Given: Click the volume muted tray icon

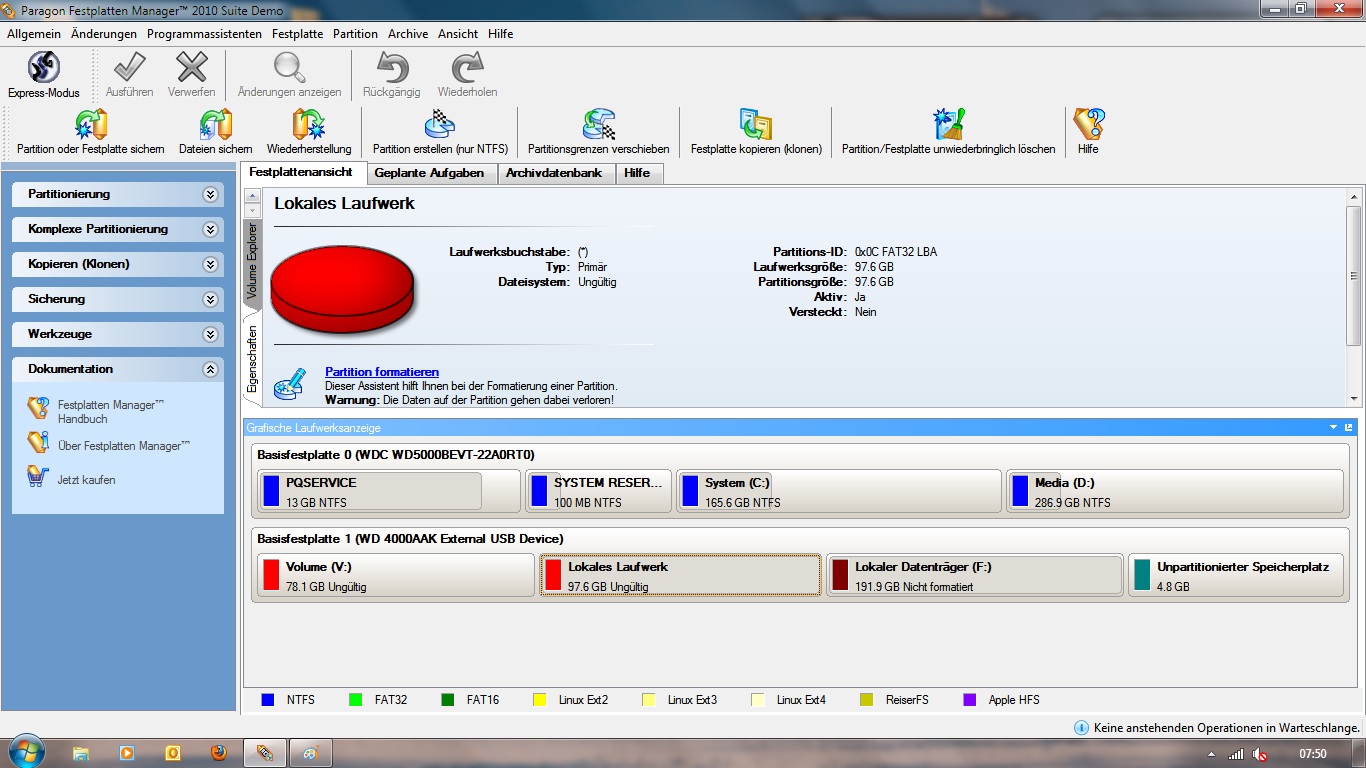Looking at the screenshot, I should tap(1261, 754).
